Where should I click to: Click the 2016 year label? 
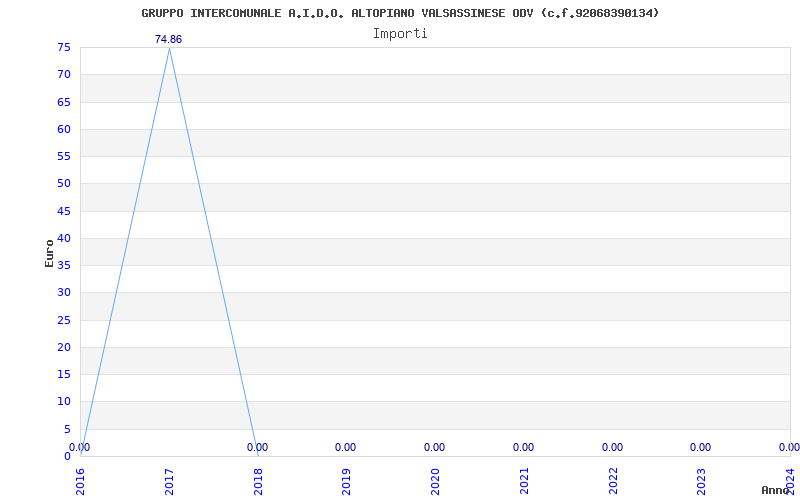pyautogui.click(x=81, y=482)
